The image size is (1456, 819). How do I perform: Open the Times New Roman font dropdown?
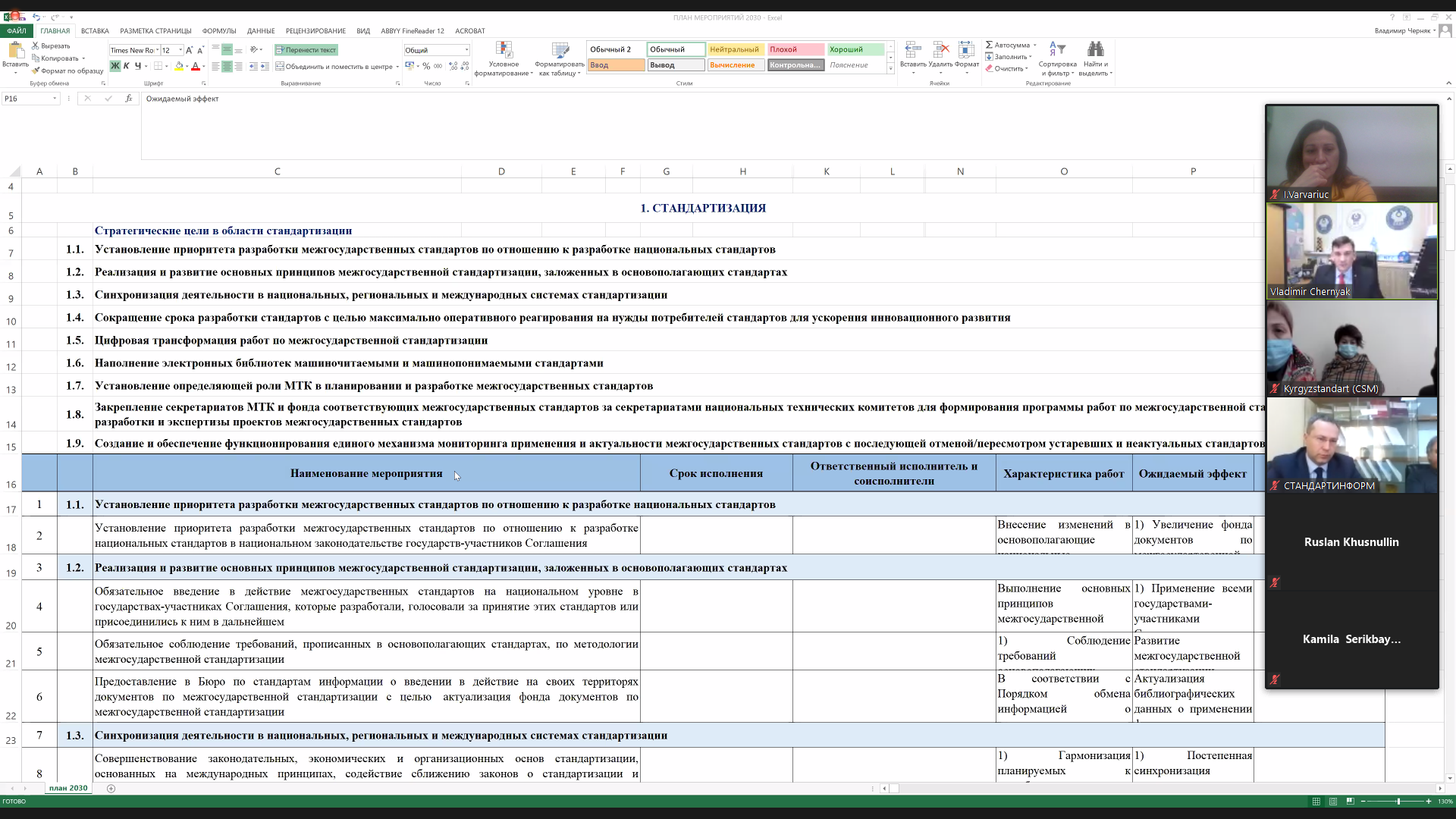coord(157,50)
